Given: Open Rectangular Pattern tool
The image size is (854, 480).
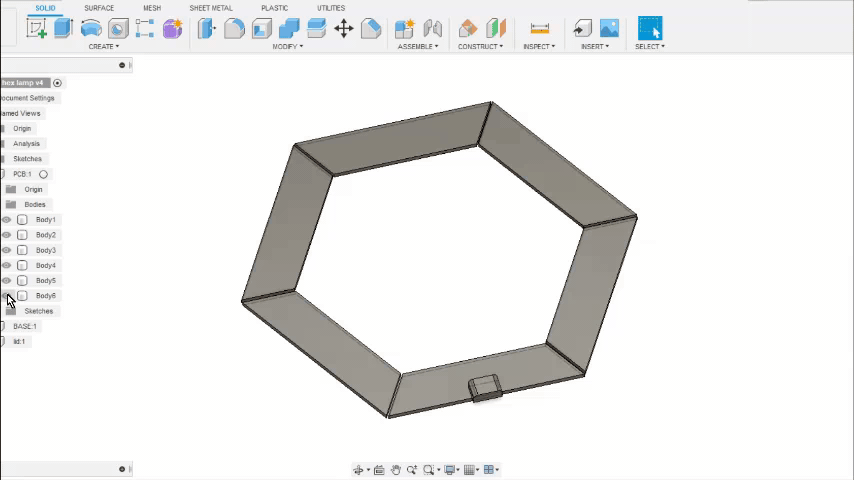Looking at the screenshot, I should (145, 28).
